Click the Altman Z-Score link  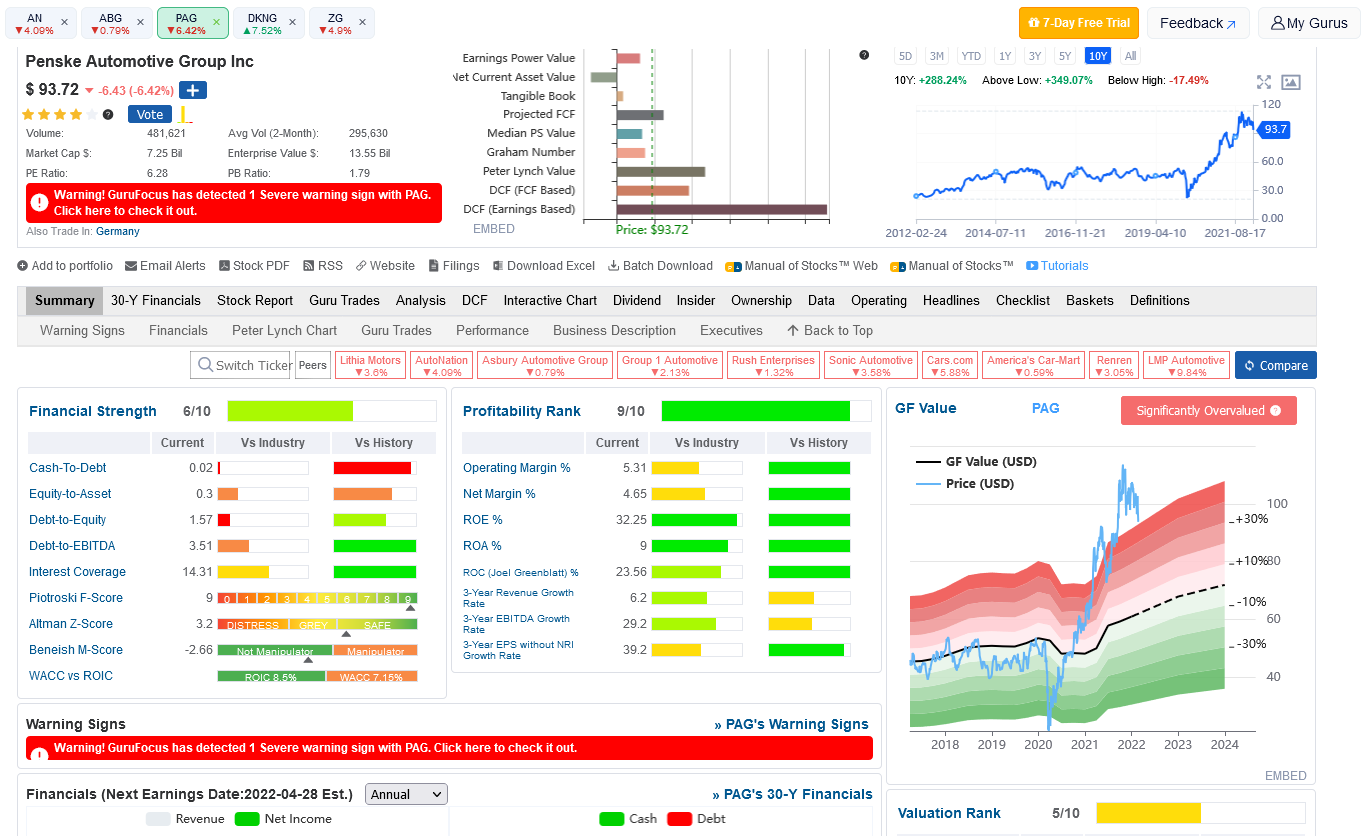click(71, 624)
